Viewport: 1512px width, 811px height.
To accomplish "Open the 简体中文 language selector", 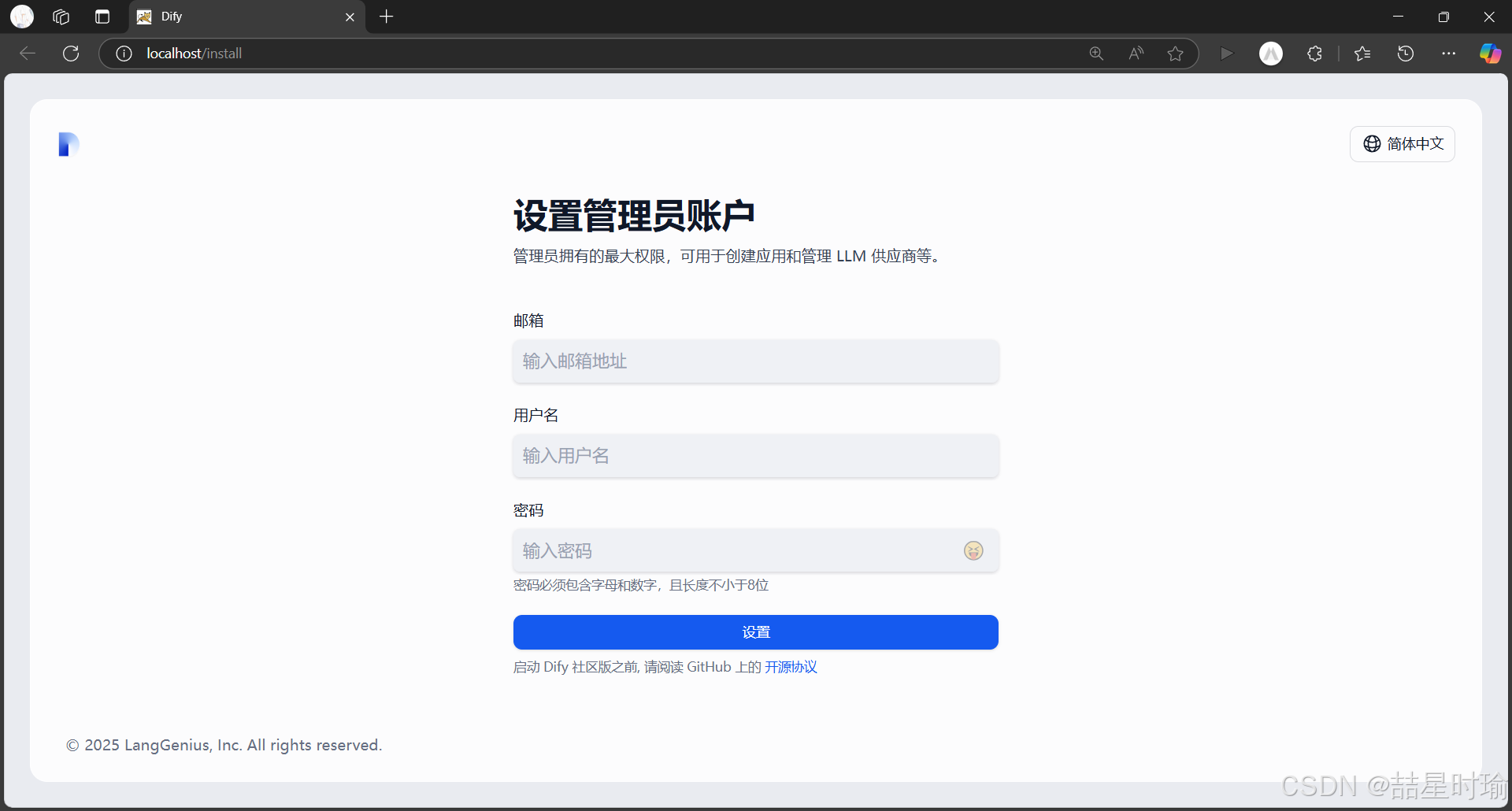I will pos(1403,144).
